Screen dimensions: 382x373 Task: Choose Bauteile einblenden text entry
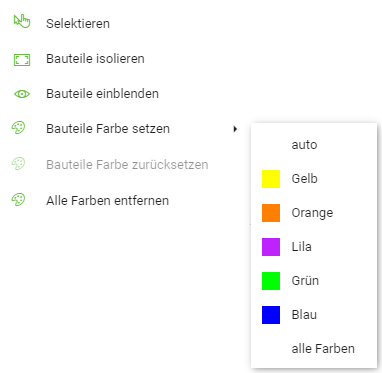pyautogui.click(x=102, y=94)
